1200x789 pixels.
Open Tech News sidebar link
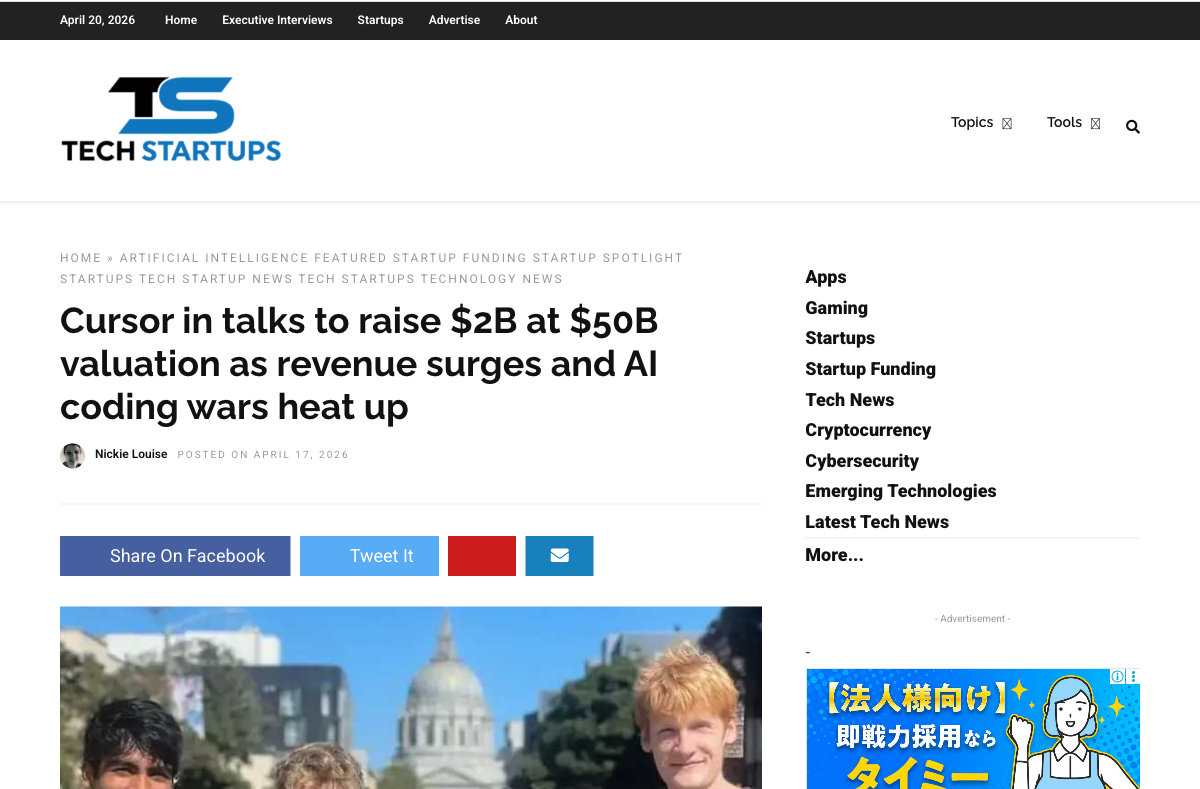[849, 400]
